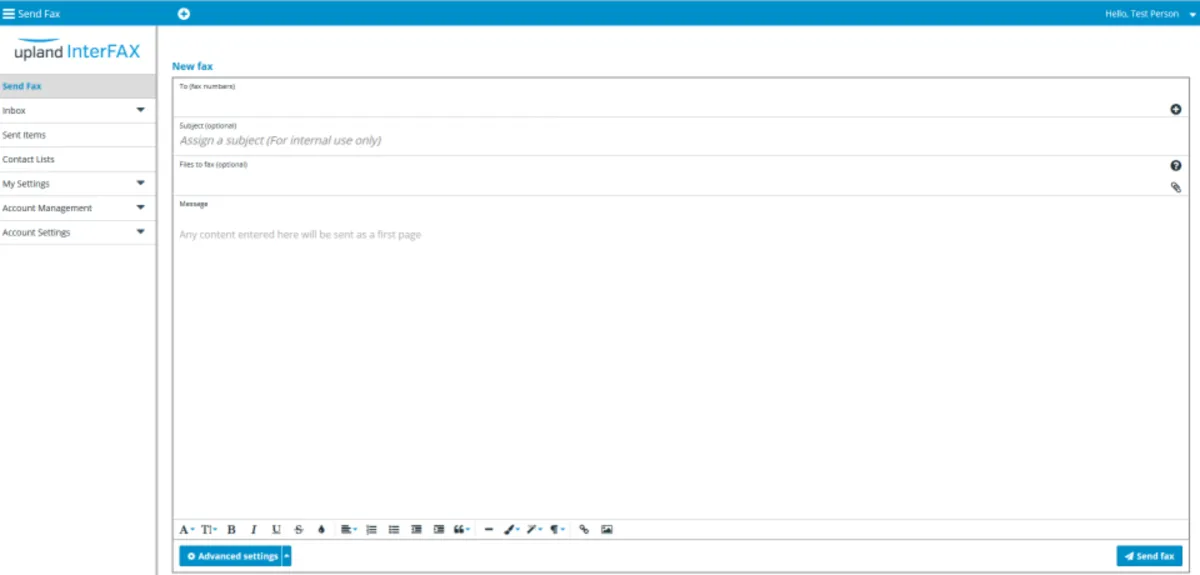Click the Advanced settings button
The image size is (1200, 575).
tap(231, 556)
